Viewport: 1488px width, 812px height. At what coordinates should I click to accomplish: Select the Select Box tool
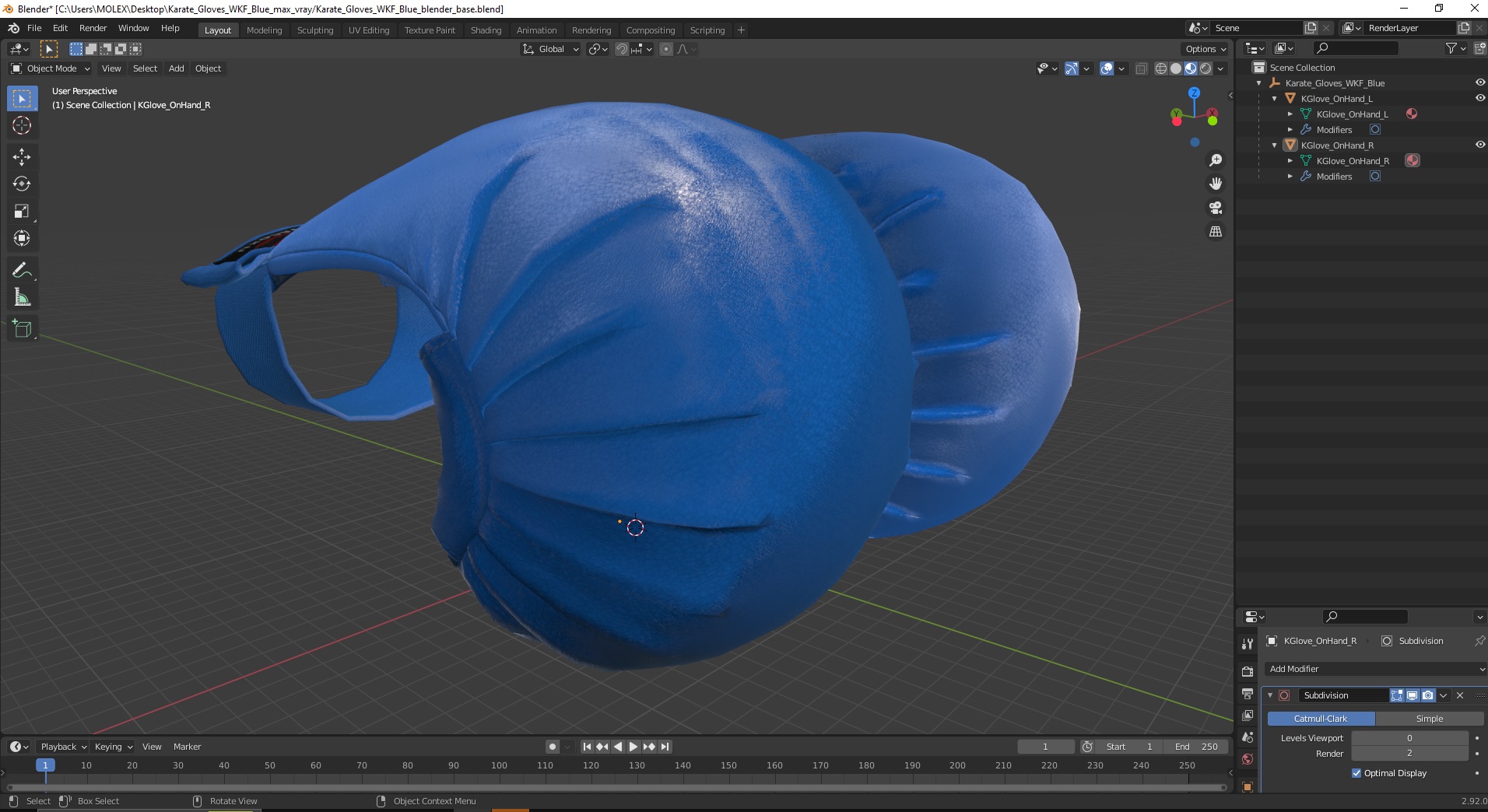22,99
